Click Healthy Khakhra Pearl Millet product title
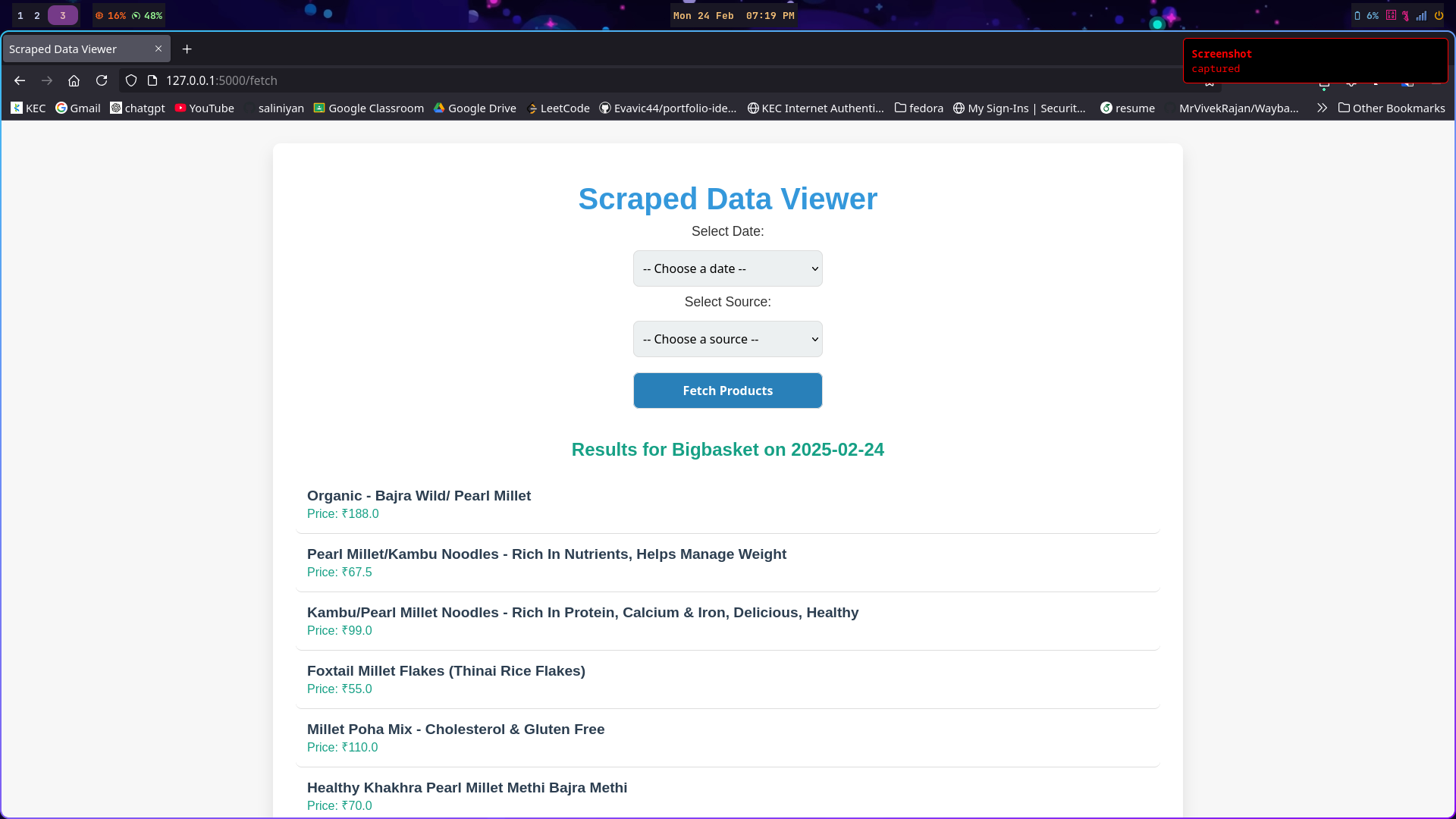Screen dimensions: 1456x819 (467, 788)
